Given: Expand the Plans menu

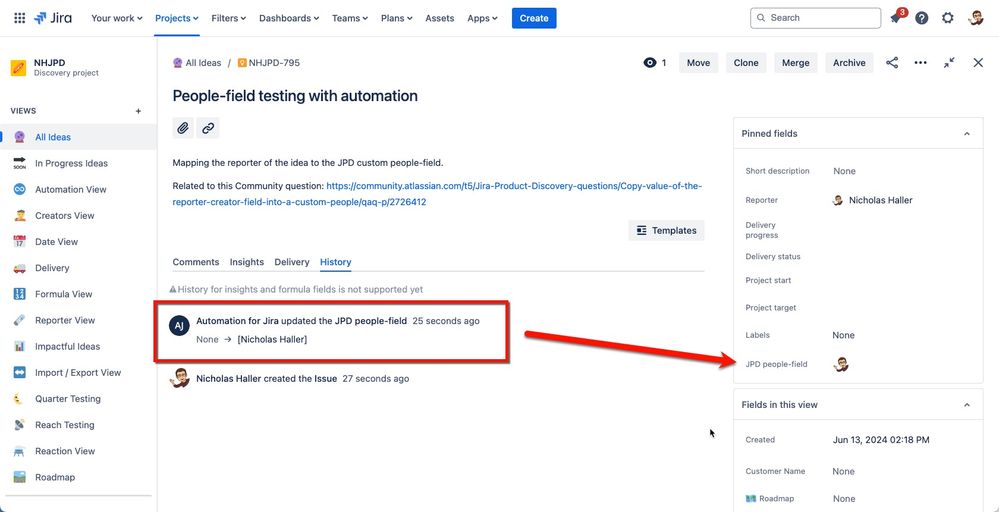Looking at the screenshot, I should (x=396, y=18).
